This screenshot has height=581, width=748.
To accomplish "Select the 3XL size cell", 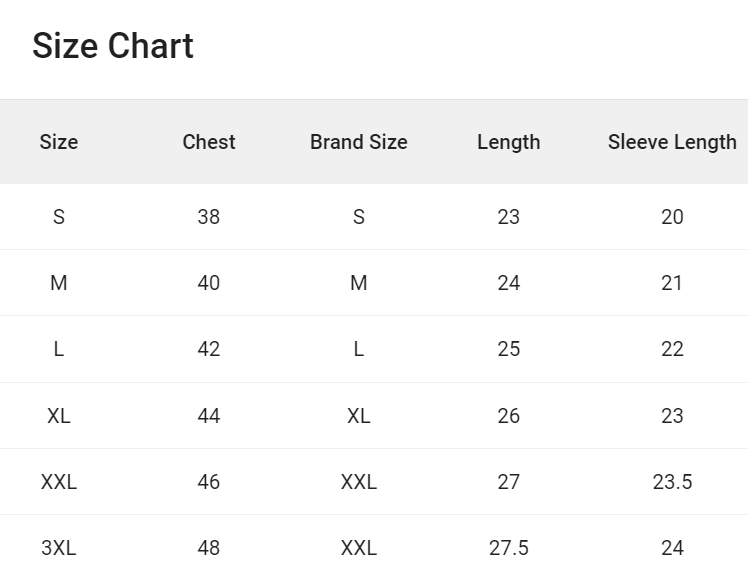I will (59, 548).
